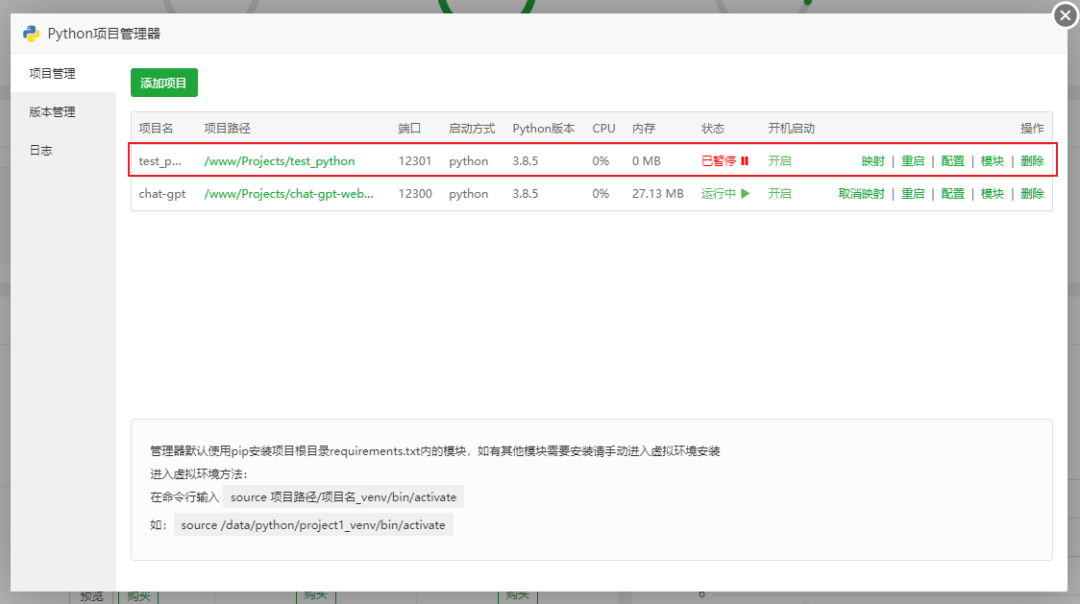
Task: Open the 日志 tab
Action: click(x=41, y=151)
